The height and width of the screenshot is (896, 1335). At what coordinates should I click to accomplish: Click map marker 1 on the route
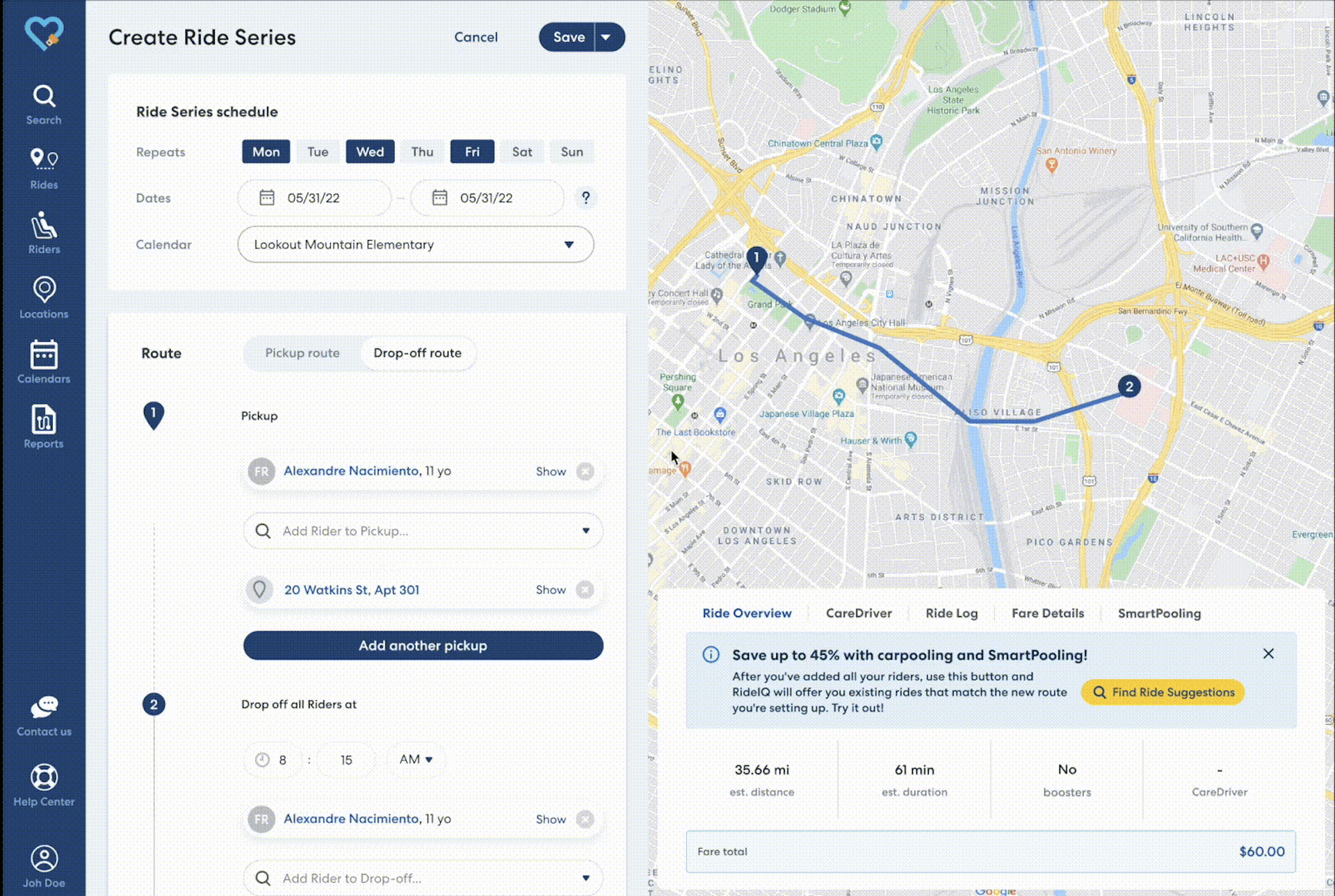tap(756, 261)
